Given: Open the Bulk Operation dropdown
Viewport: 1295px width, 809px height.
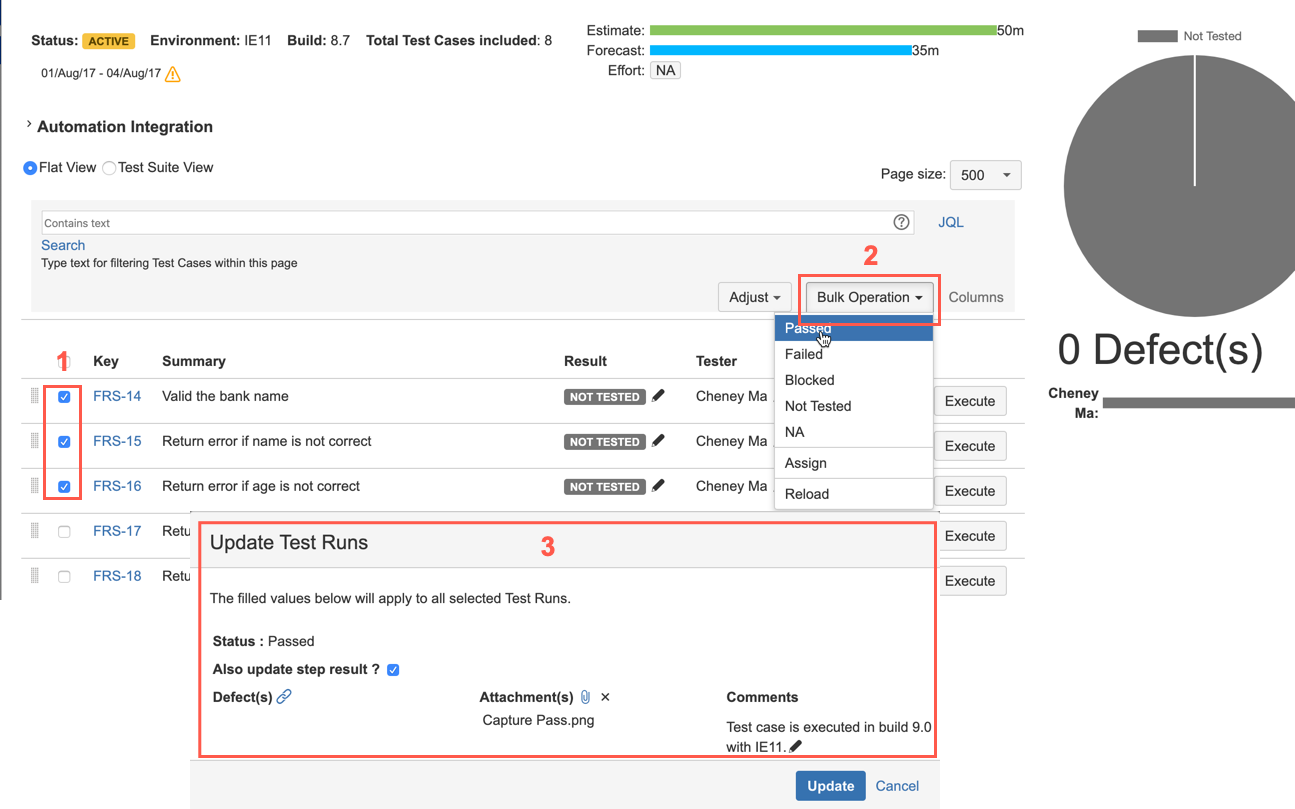Looking at the screenshot, I should click(869, 297).
